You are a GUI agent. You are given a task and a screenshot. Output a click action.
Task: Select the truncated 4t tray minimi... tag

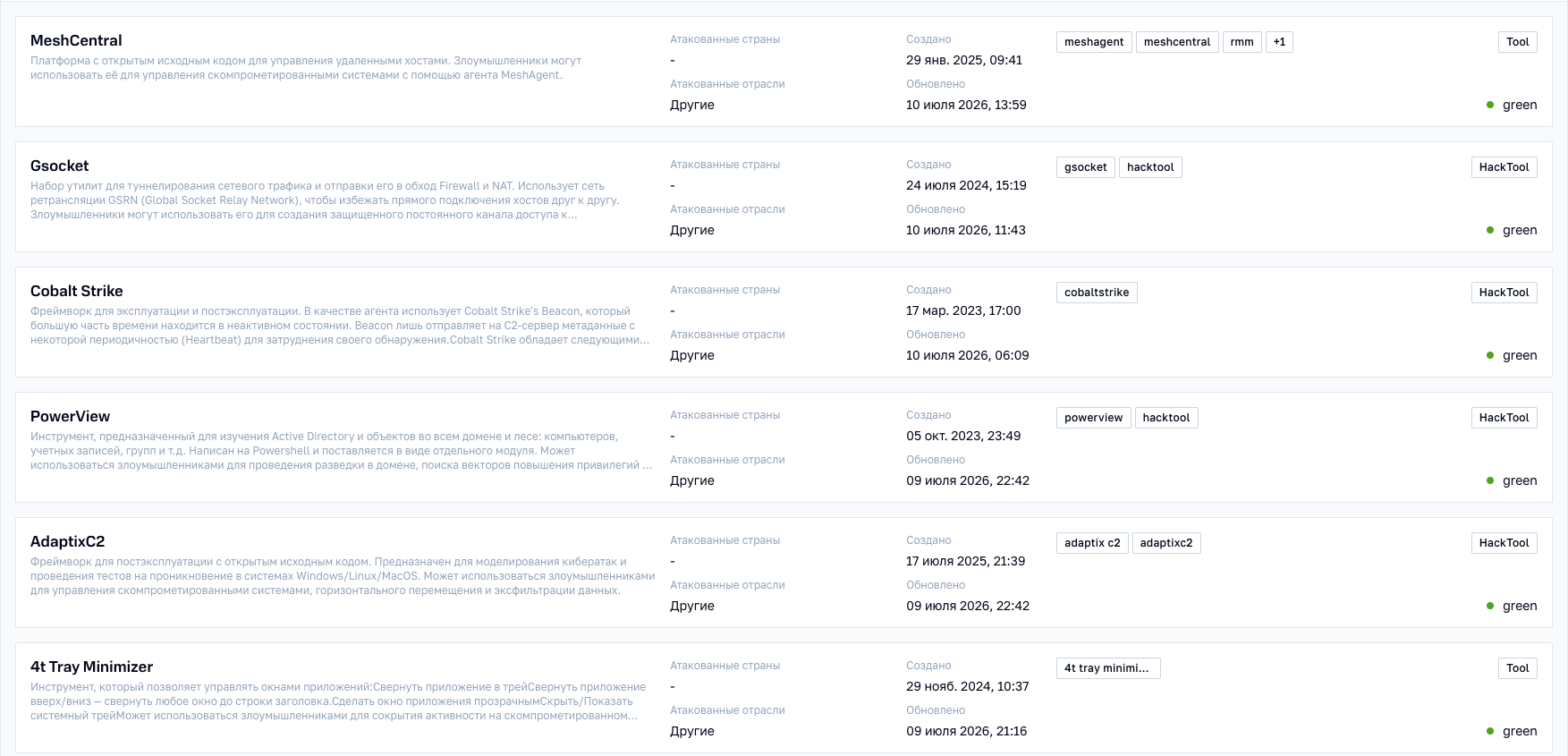1108,668
